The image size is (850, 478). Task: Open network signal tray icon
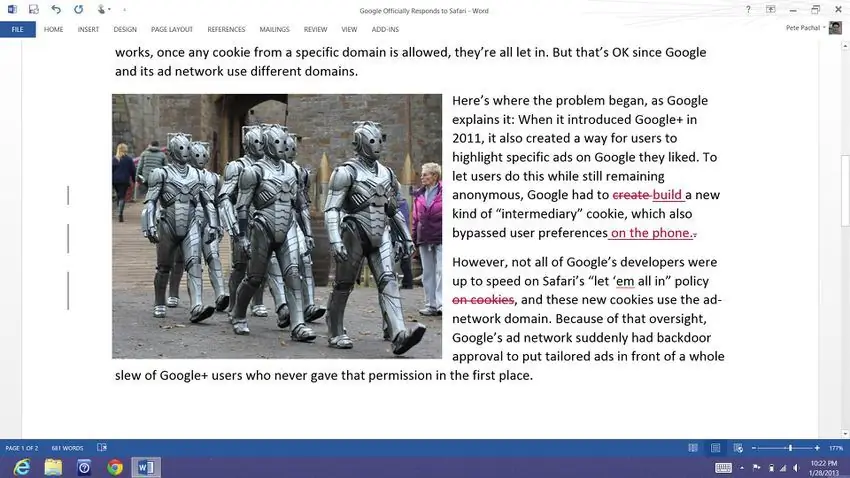[783, 468]
